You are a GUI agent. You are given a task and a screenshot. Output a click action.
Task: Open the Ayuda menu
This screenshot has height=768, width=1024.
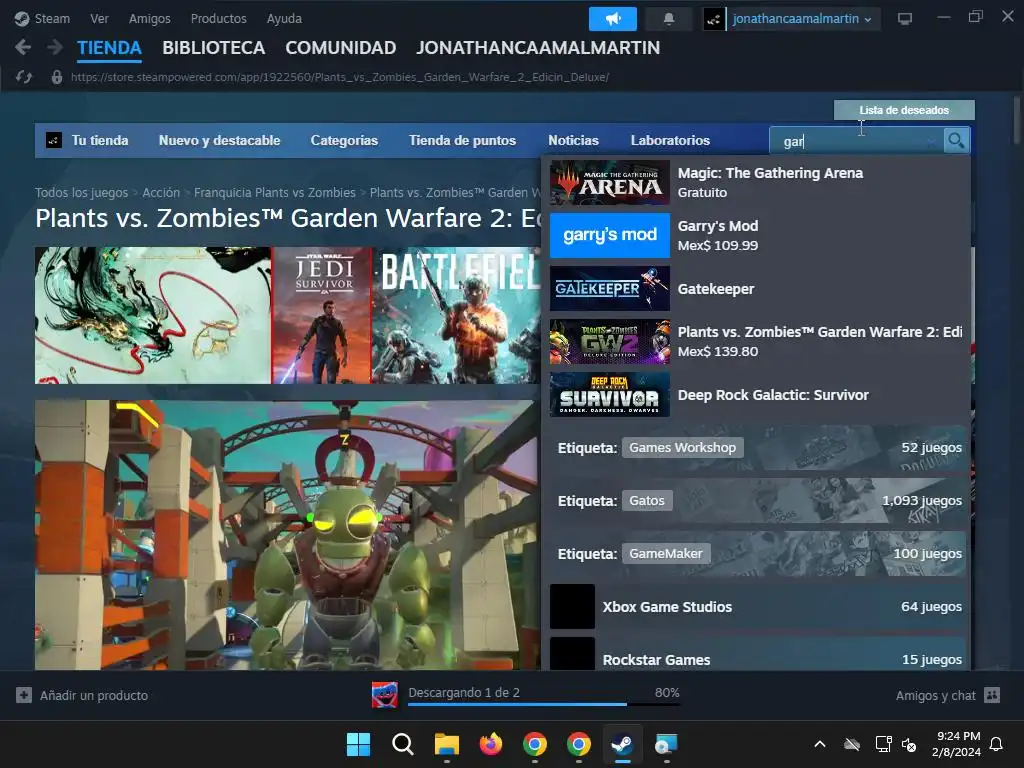click(x=284, y=18)
